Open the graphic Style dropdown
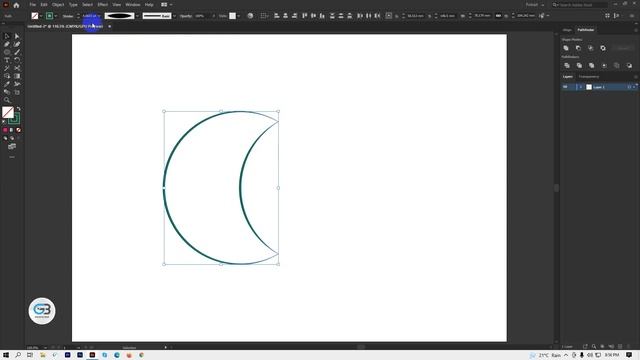This screenshot has width=640, height=360. [239, 16]
